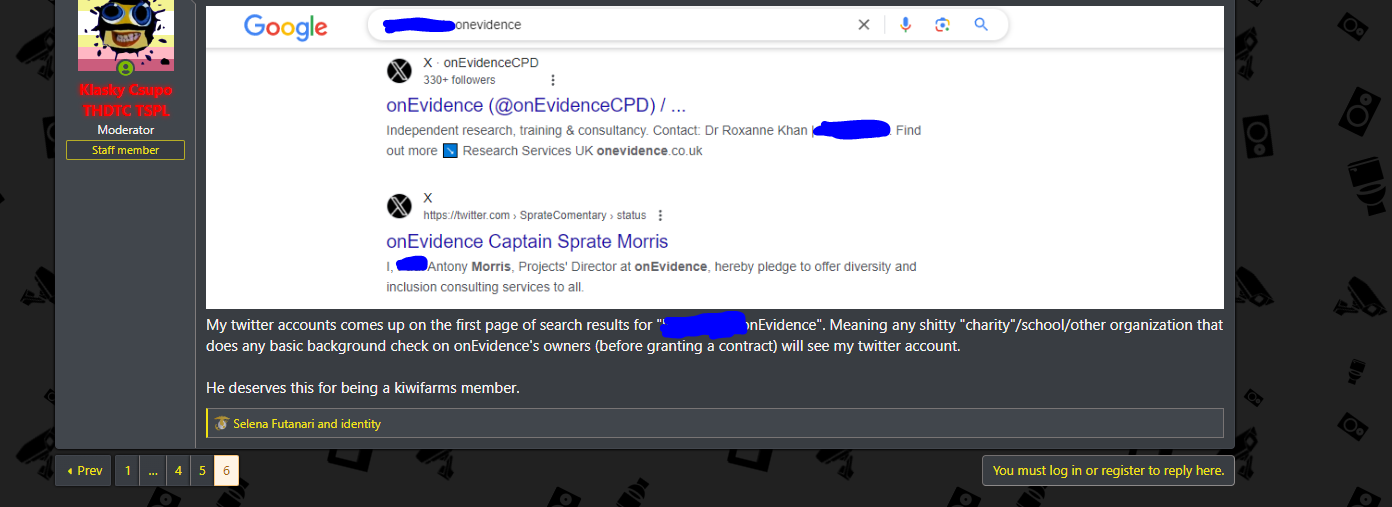Click the user avatar image
The height and width of the screenshot is (507, 1392).
click(x=126, y=36)
